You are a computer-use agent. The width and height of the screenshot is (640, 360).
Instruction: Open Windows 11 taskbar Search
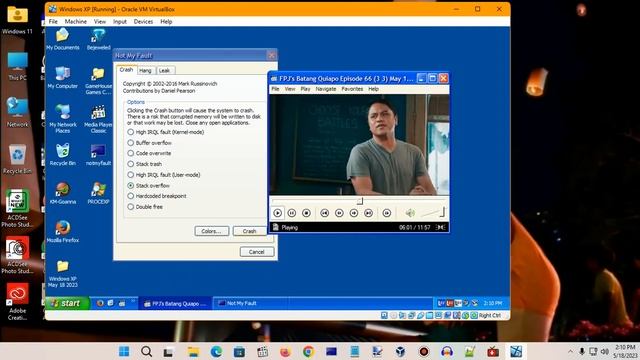(147, 351)
